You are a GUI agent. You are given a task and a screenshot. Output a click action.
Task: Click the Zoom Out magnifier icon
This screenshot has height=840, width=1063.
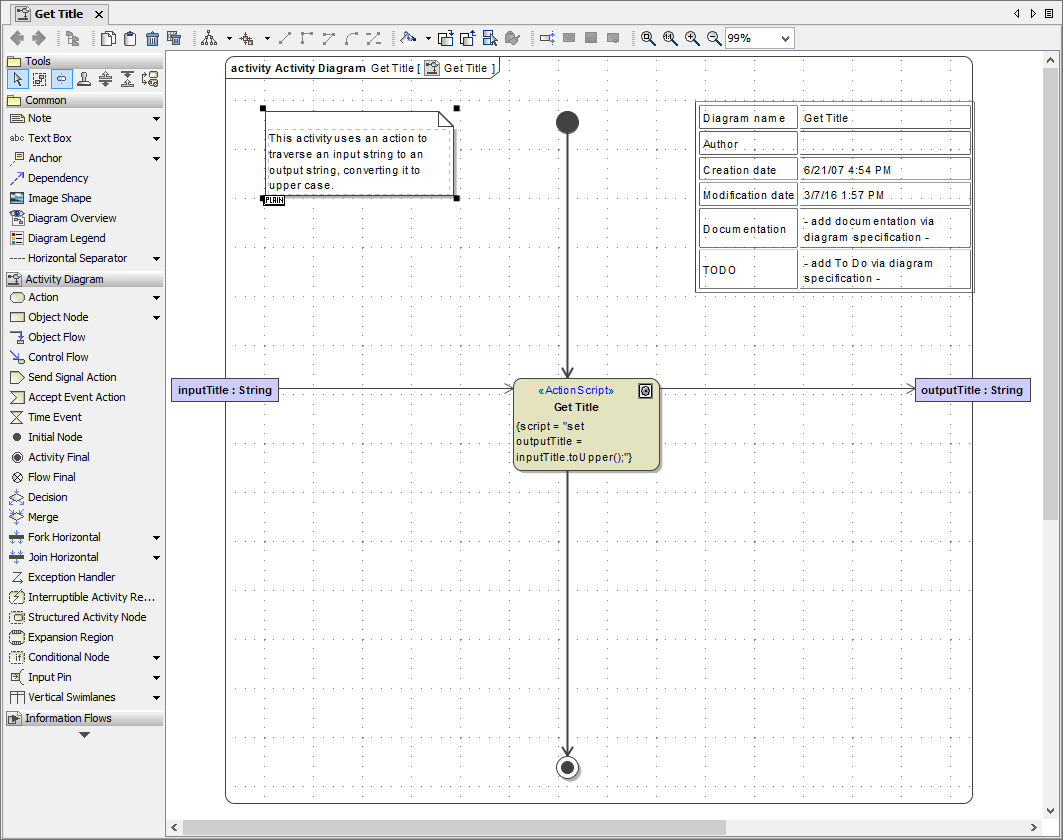(x=714, y=38)
